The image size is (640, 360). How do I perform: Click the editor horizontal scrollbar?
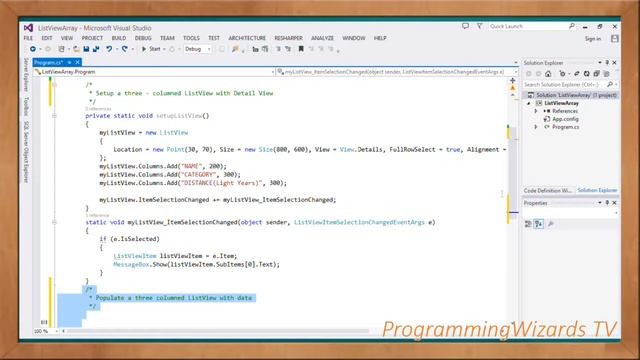(218, 331)
